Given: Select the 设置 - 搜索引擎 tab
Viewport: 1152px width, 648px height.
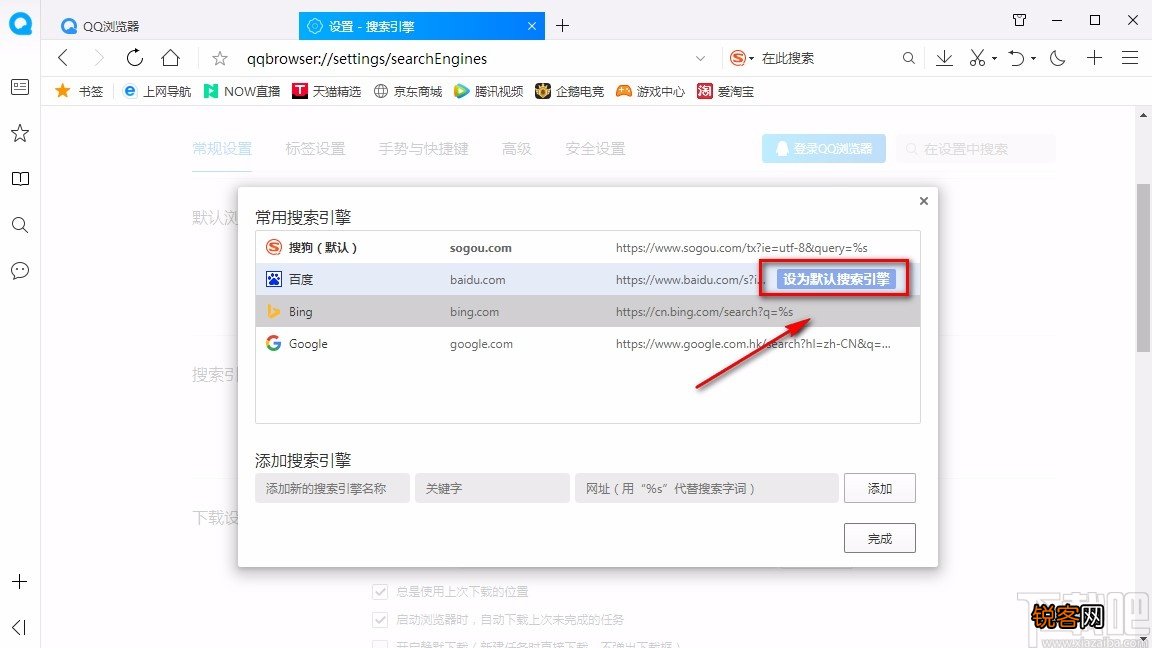Looking at the screenshot, I should tap(422, 26).
